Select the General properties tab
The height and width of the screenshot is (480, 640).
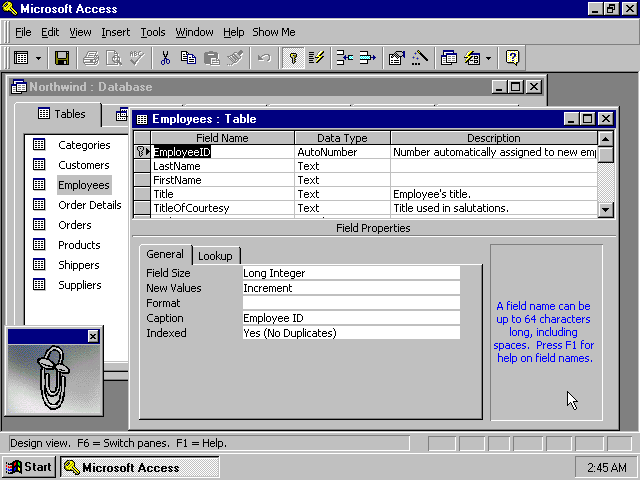point(165,254)
